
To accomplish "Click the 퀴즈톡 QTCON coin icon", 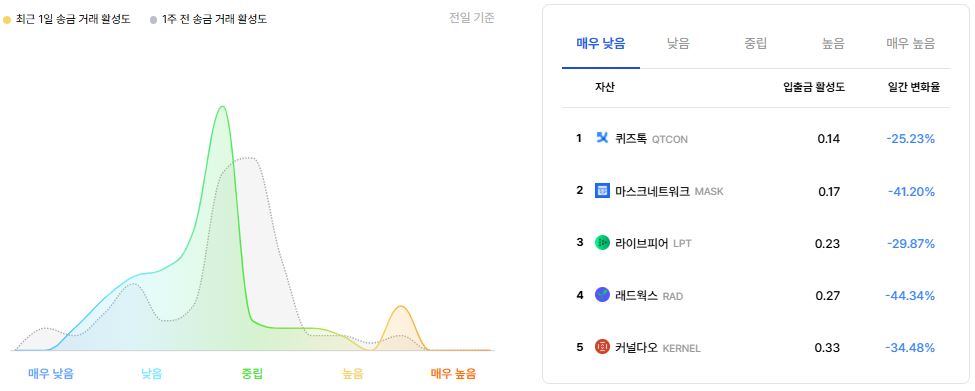I will pyautogui.click(x=602, y=138).
